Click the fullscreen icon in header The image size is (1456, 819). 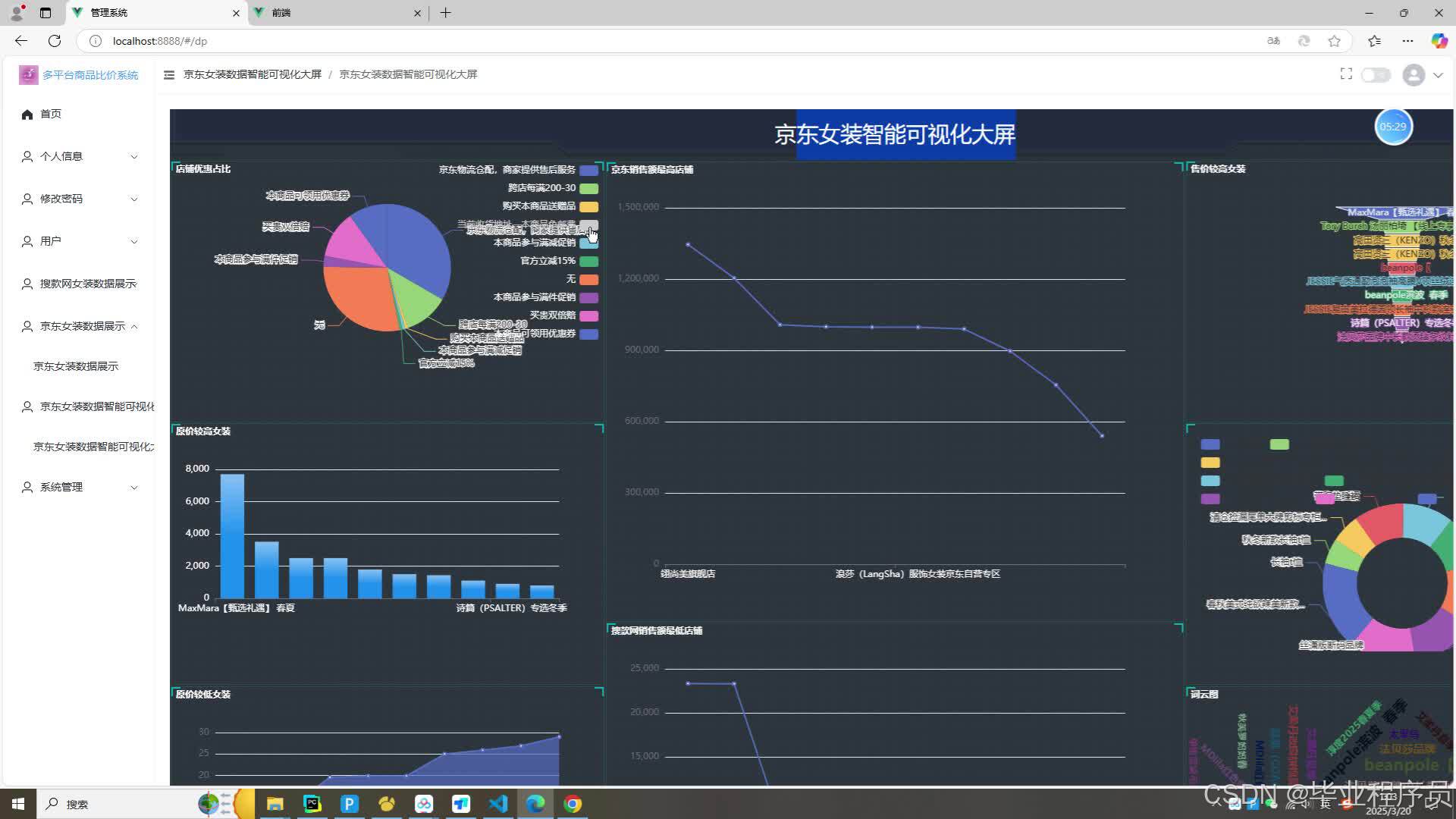pyautogui.click(x=1346, y=74)
